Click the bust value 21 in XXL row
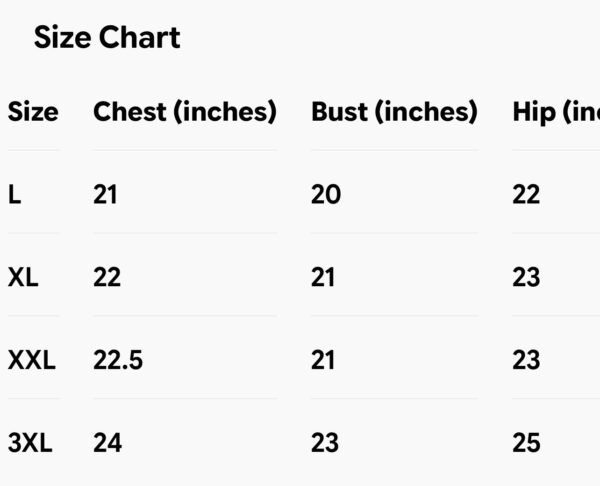Viewport: 600px width, 486px height. coord(323,360)
